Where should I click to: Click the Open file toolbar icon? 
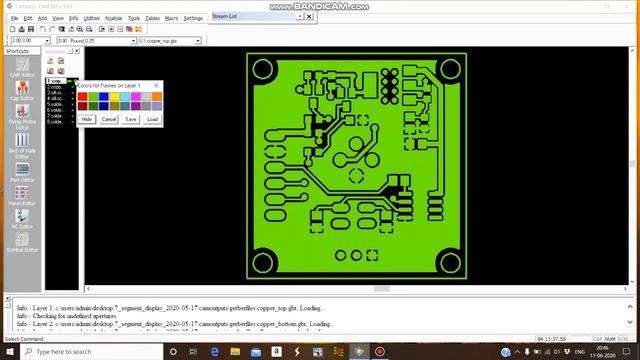[22, 29]
